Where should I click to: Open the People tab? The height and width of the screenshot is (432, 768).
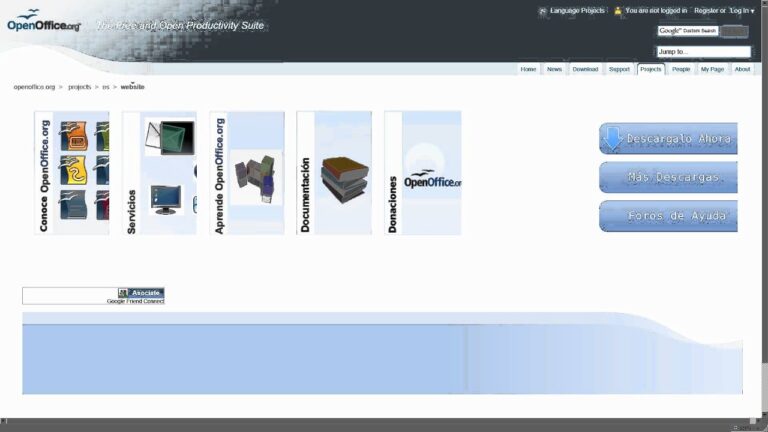tap(681, 70)
